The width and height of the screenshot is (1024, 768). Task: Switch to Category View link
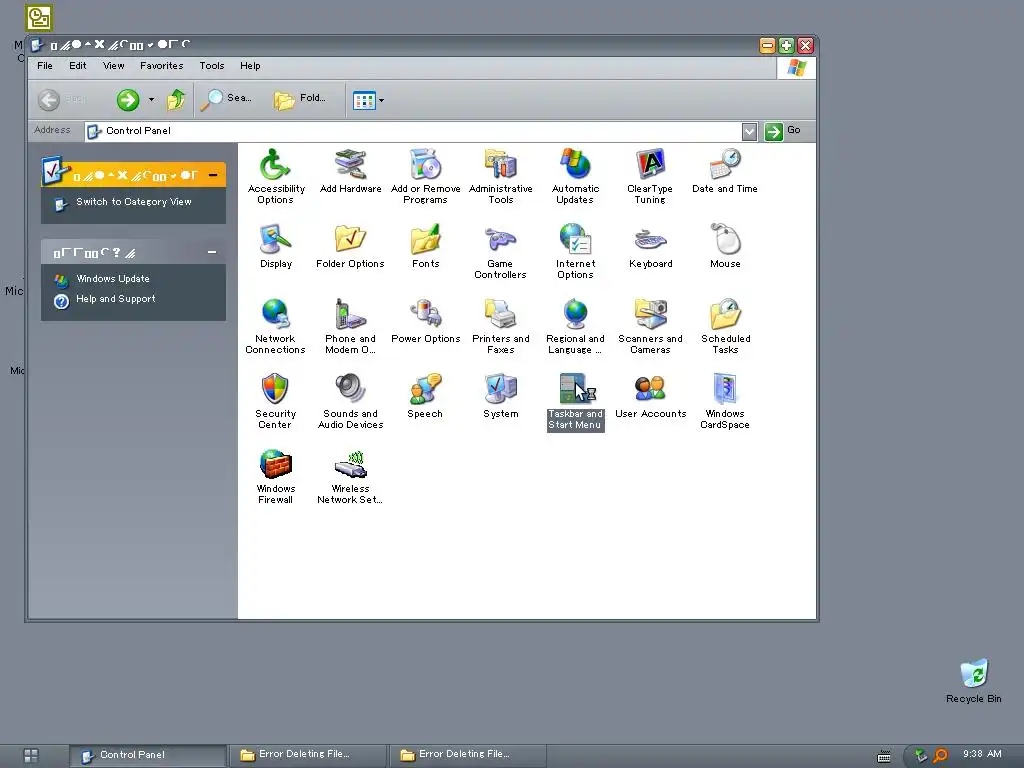[133, 202]
